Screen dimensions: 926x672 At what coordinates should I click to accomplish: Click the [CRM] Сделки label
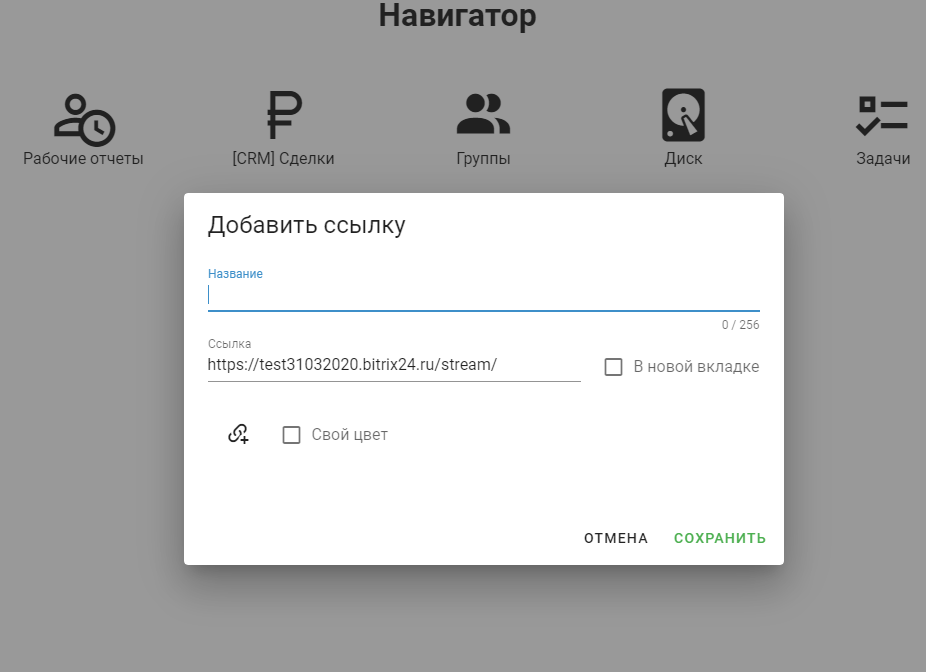pos(283,159)
